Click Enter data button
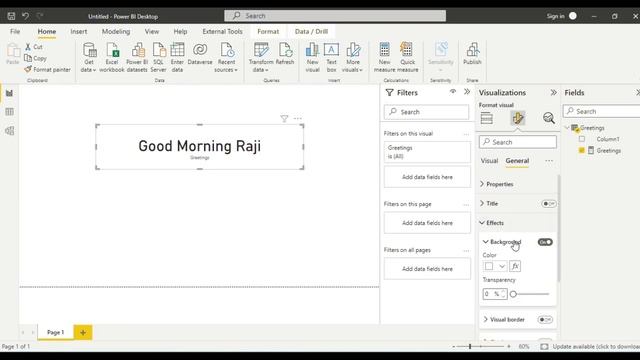 177,58
